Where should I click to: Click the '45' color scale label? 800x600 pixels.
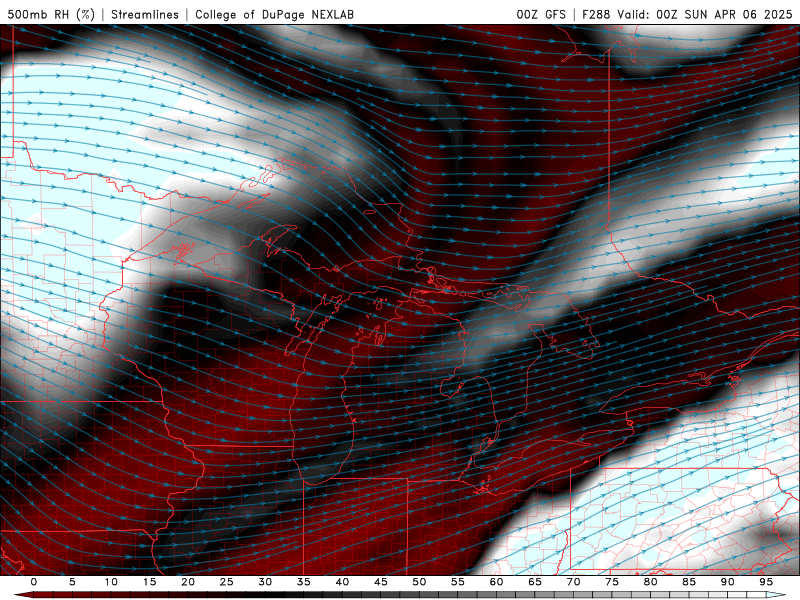(381, 582)
